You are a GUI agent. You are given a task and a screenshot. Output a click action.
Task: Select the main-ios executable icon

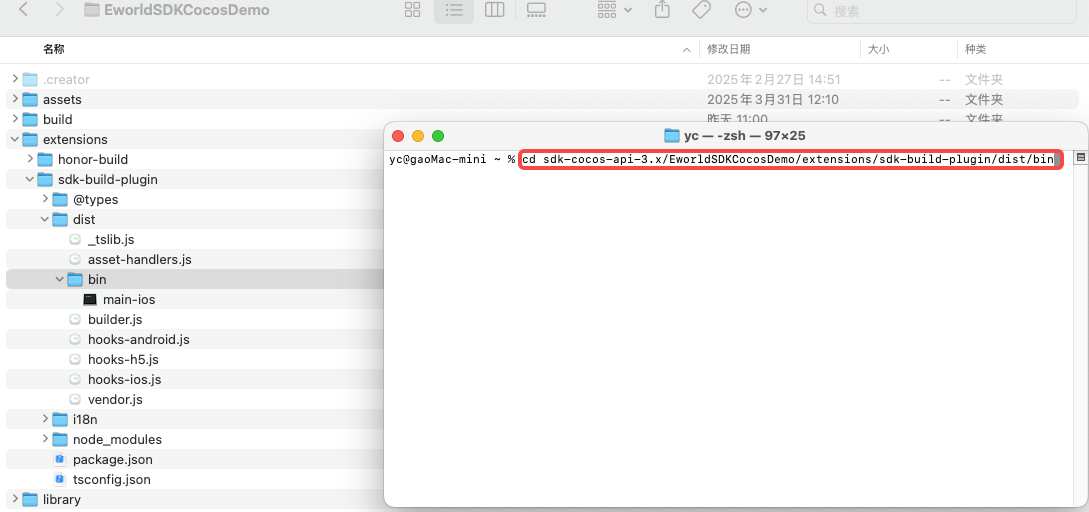coord(90,299)
